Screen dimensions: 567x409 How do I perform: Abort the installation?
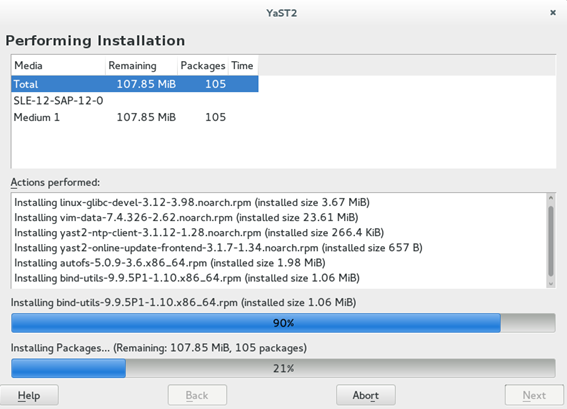pos(366,395)
